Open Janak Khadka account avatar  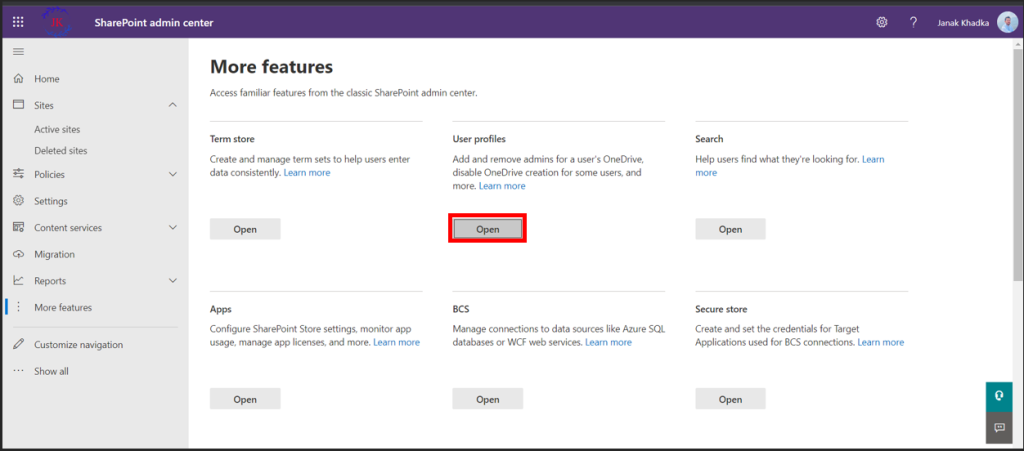click(x=1006, y=23)
